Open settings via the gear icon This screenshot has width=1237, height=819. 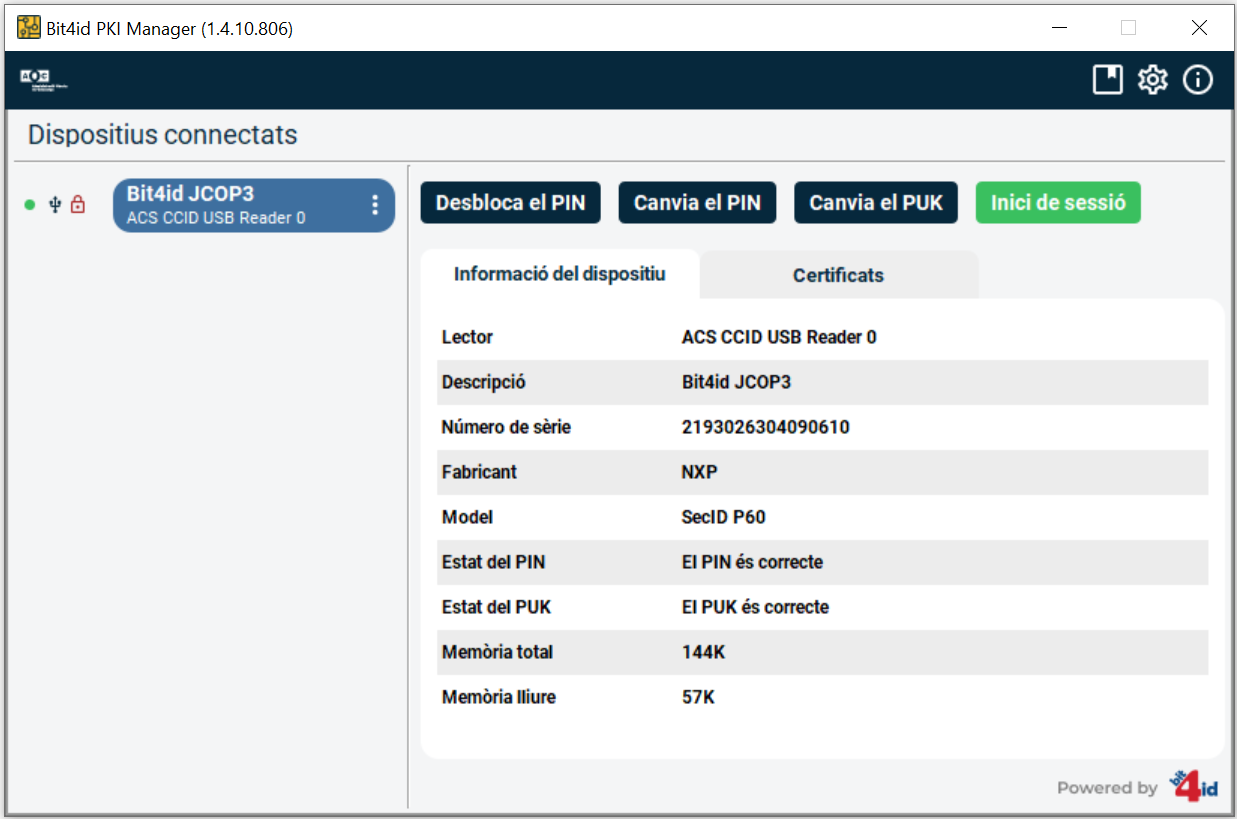(1153, 80)
